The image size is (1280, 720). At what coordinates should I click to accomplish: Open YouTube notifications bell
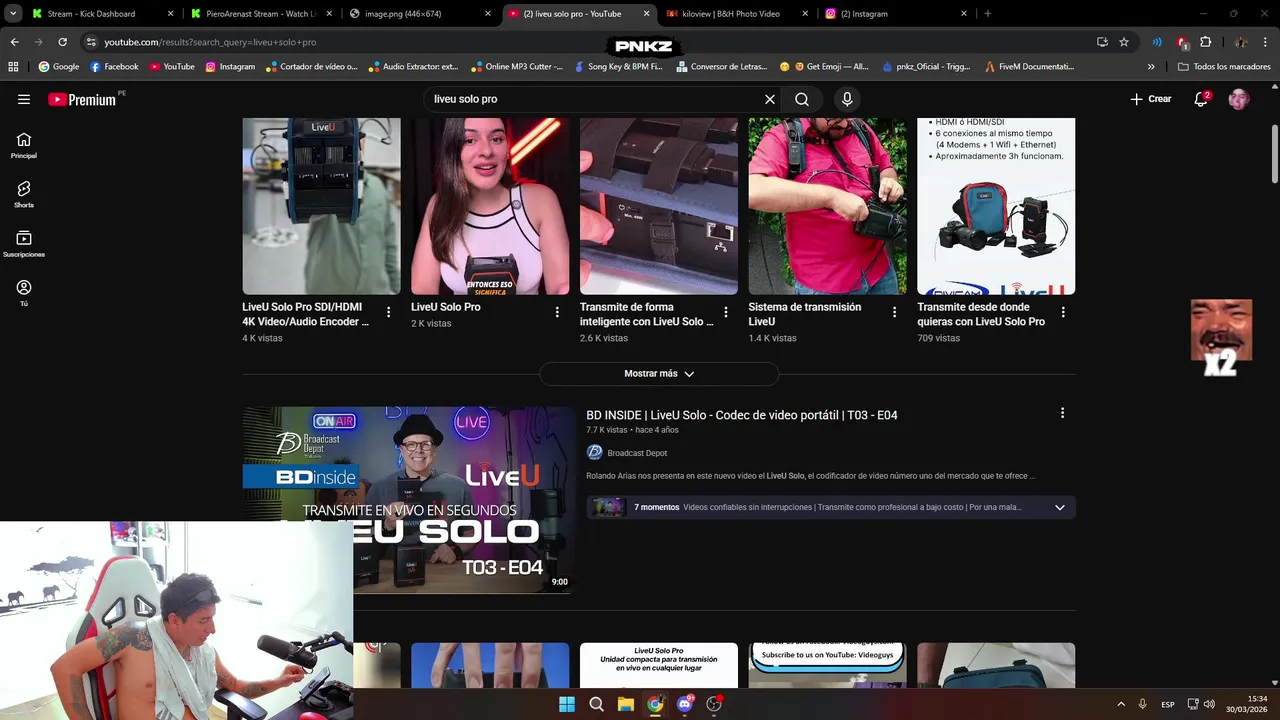tap(1201, 99)
